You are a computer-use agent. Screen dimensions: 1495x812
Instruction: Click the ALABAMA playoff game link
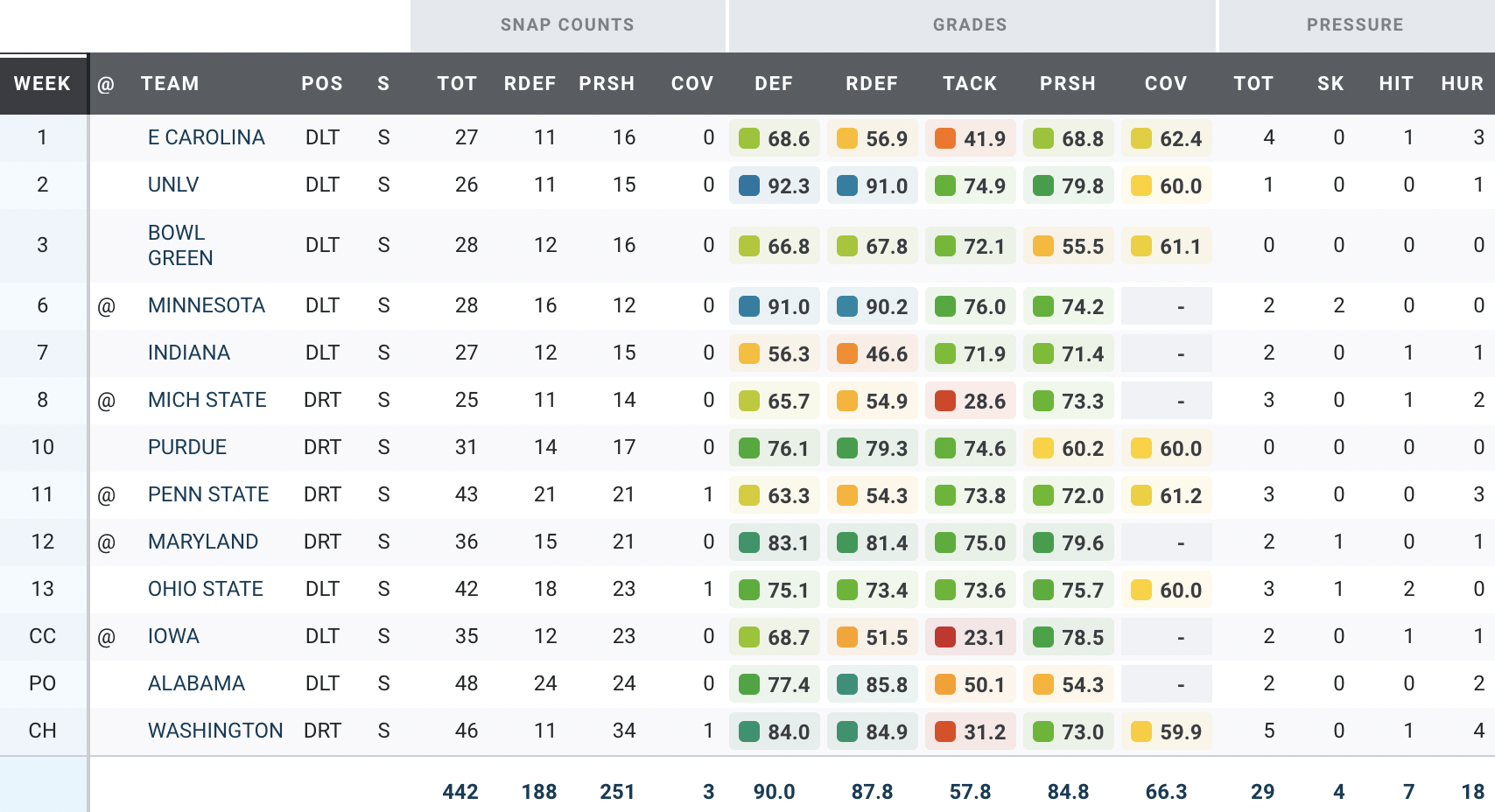pyautogui.click(x=196, y=683)
